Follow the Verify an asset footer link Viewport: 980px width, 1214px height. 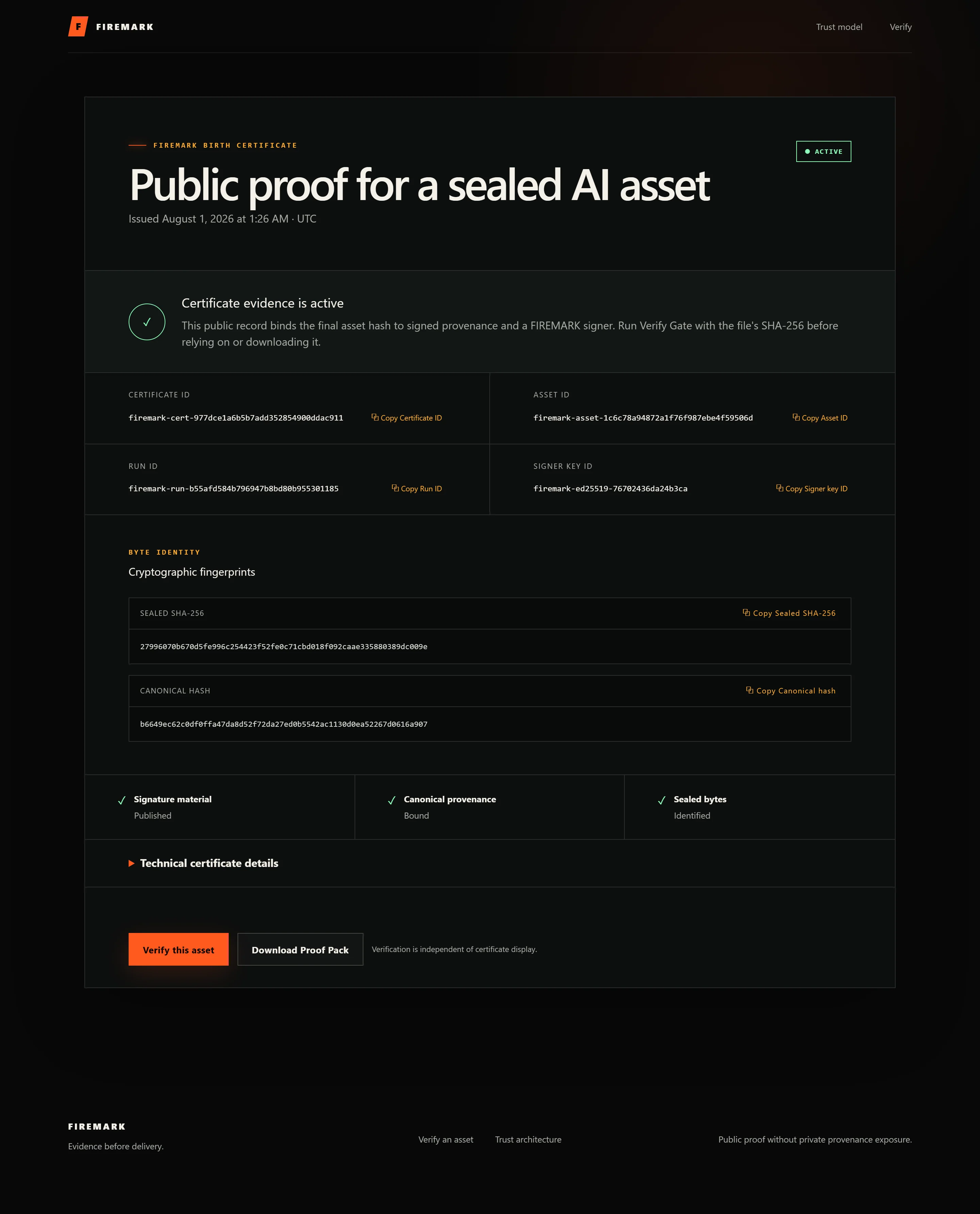tap(445, 1139)
